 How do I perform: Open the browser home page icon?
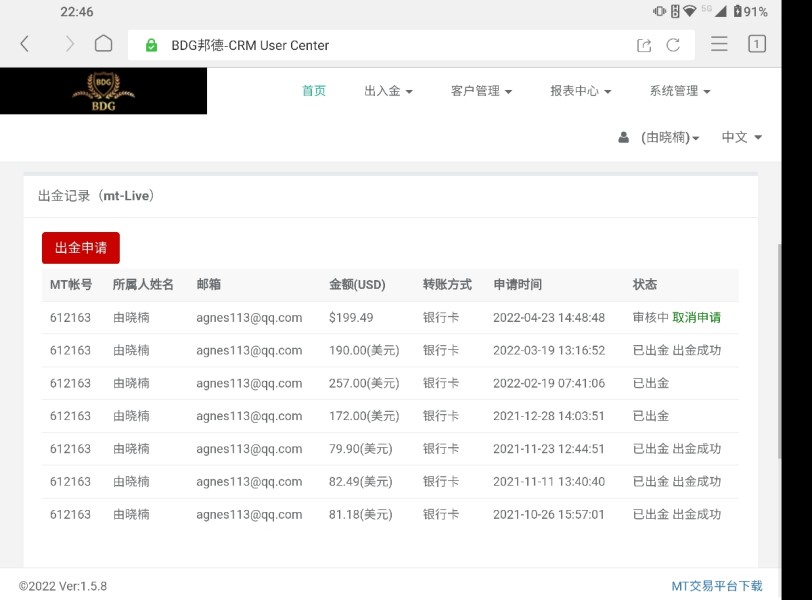(x=104, y=43)
